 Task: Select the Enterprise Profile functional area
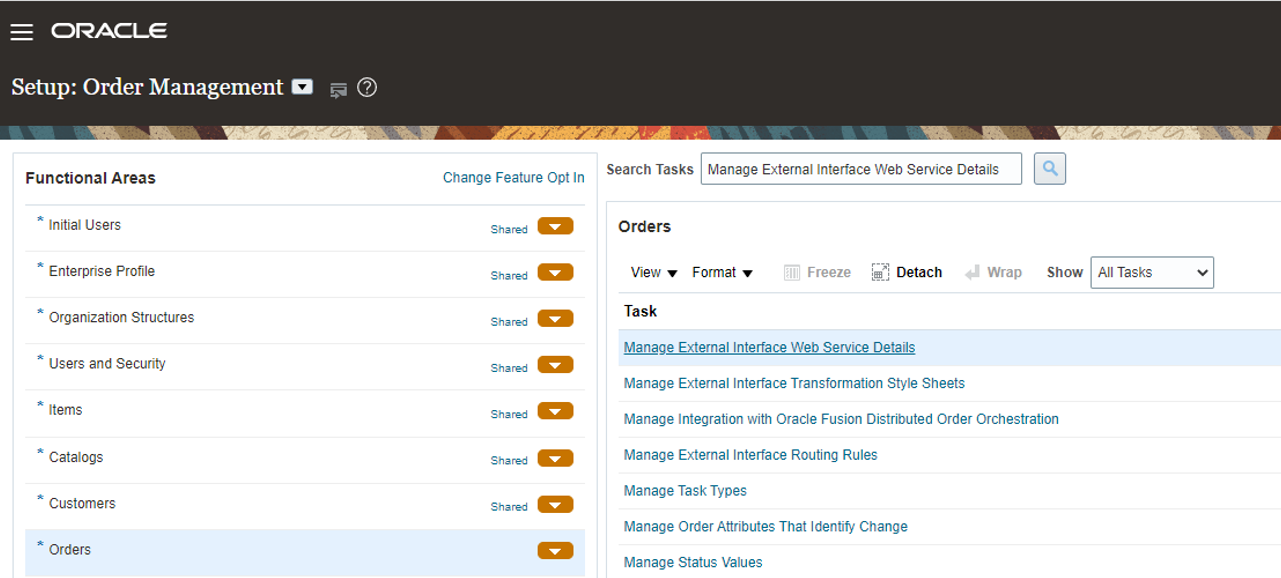pyautogui.click(x=102, y=271)
